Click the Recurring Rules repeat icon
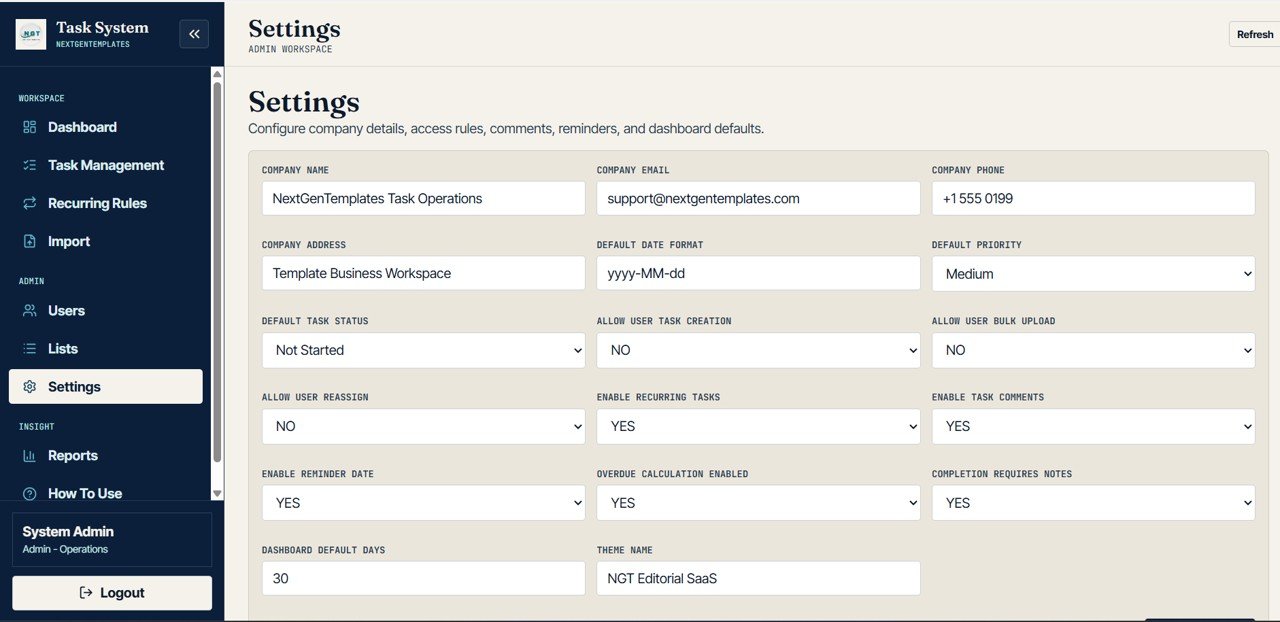Viewport: 1280px width, 622px height. click(30, 203)
